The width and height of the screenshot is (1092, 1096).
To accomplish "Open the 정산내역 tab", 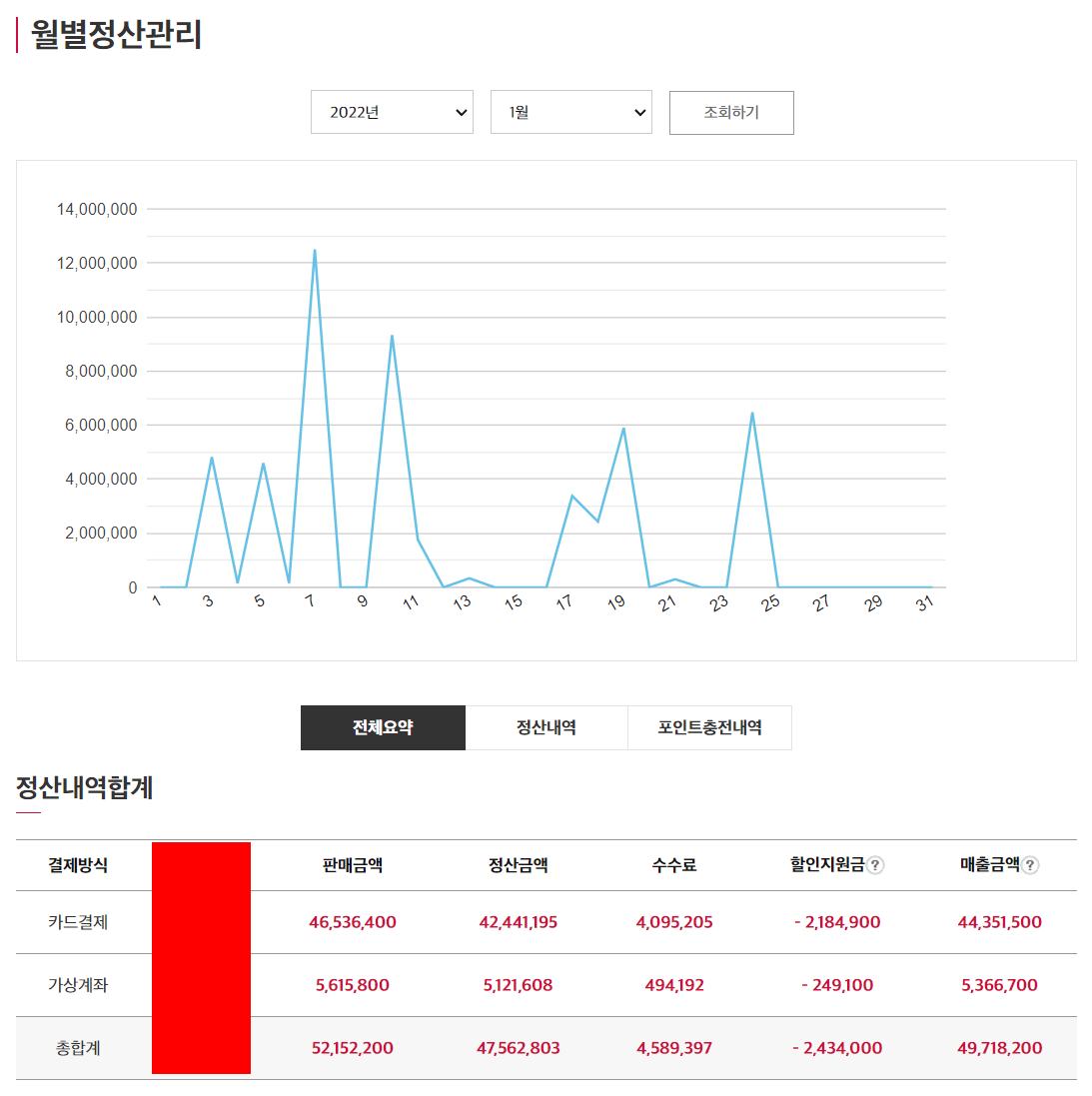I will point(546,727).
